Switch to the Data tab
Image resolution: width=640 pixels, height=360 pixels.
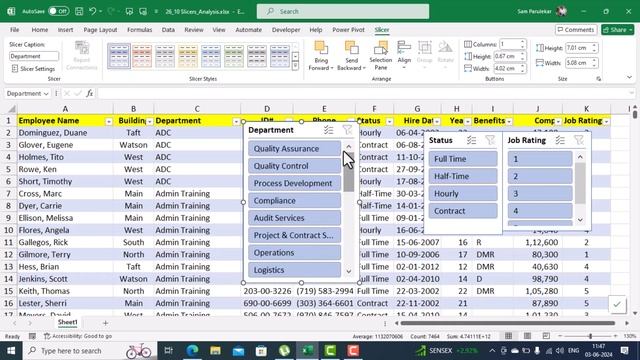tap(168, 30)
